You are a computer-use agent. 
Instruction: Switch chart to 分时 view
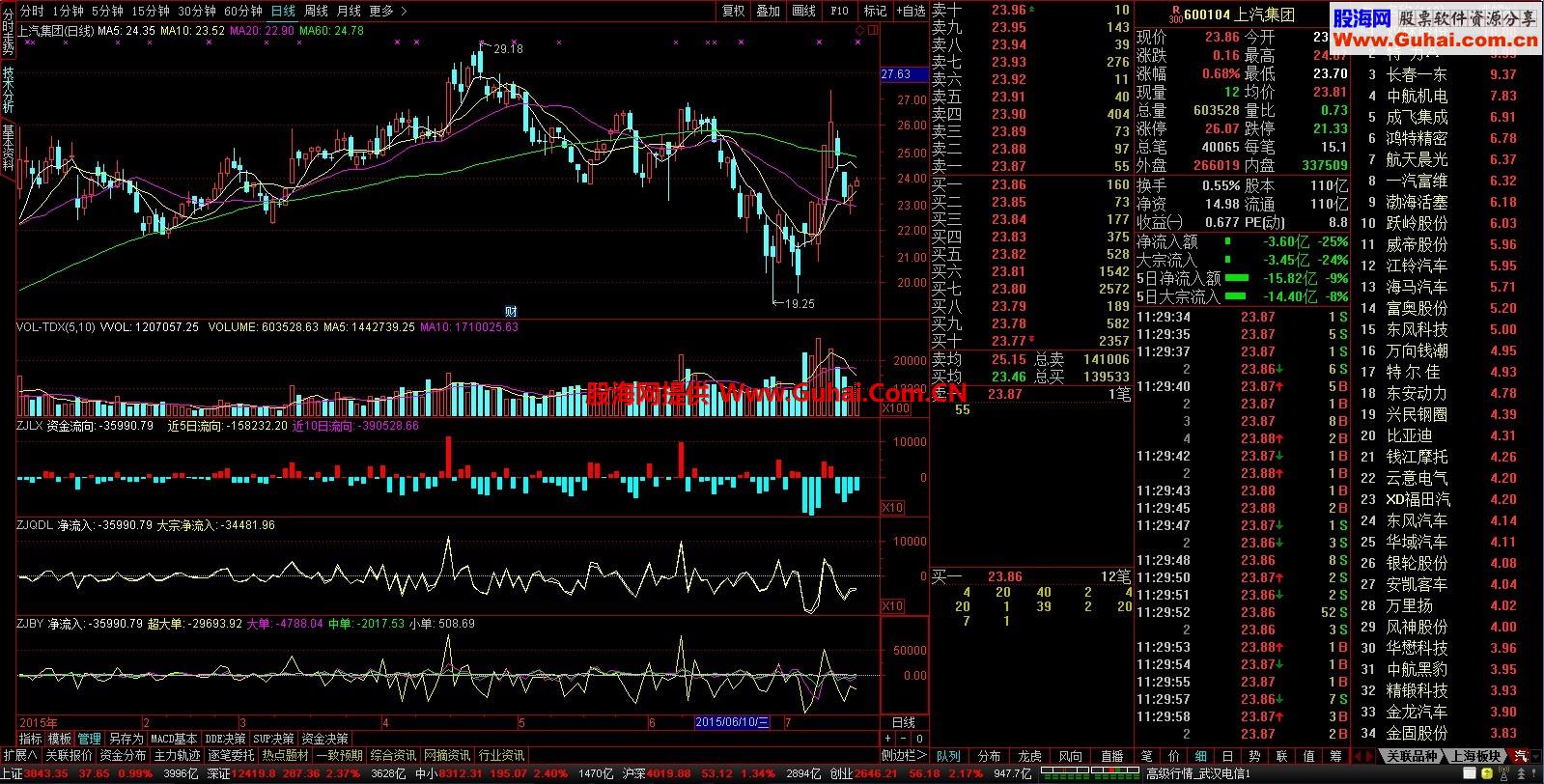point(32,11)
